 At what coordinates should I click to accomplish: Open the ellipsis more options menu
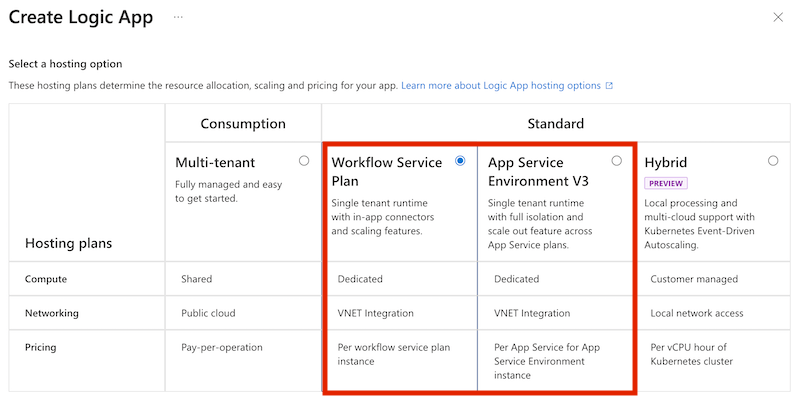178,18
